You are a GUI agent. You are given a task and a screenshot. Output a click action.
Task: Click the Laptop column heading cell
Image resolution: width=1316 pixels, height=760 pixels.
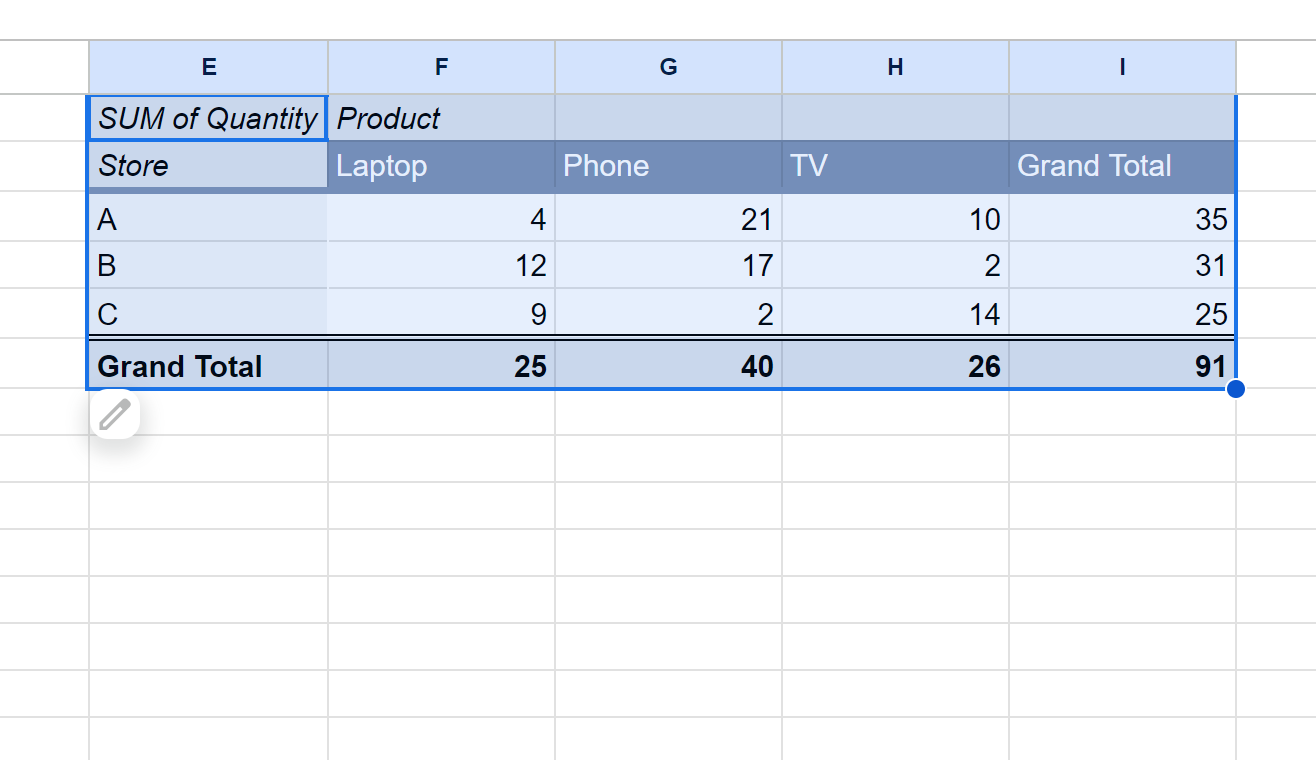pyautogui.click(x=441, y=165)
